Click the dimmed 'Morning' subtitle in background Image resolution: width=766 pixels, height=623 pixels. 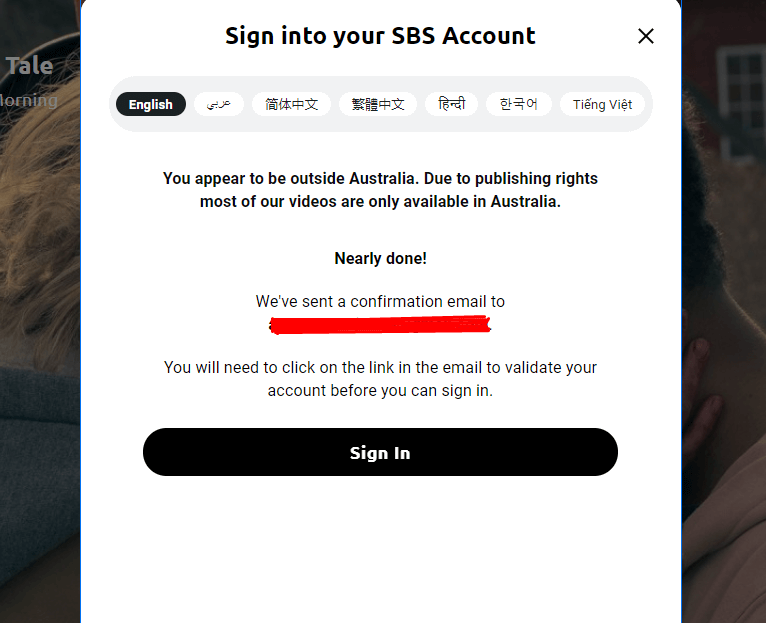click(28, 101)
